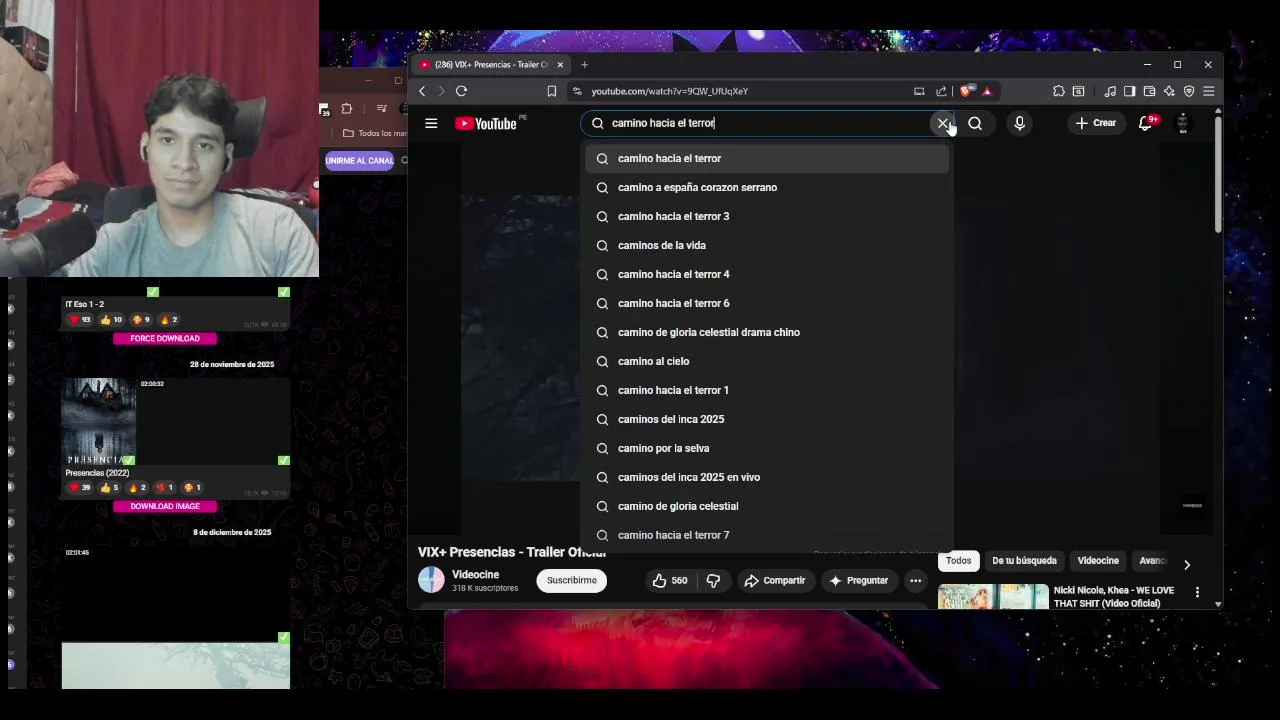Click FORCE DOWNLOAD in chat window
Screen dimensions: 1280x720
[x=165, y=338]
